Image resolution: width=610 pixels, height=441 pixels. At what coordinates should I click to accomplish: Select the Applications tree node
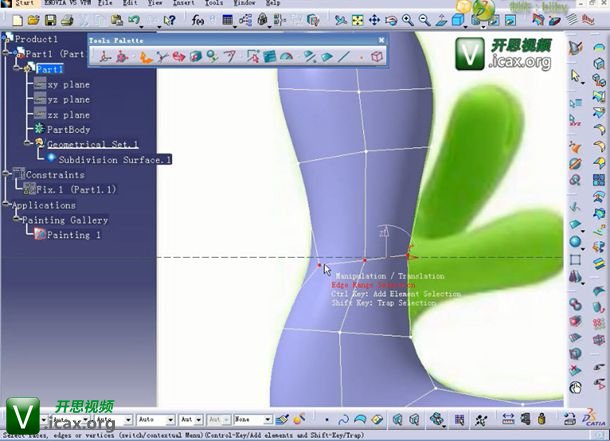coord(44,205)
